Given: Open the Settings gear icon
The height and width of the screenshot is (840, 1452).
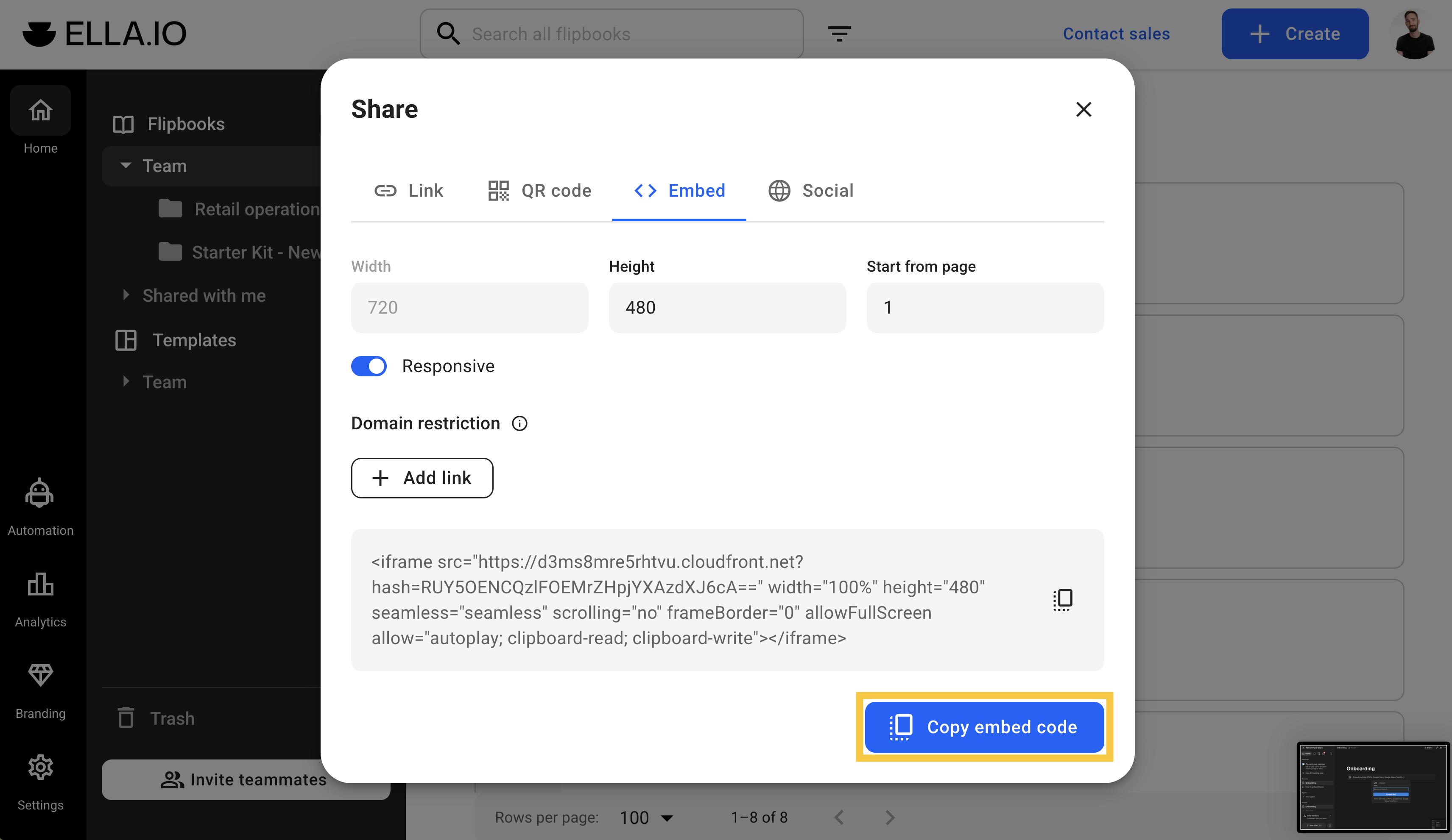Looking at the screenshot, I should pos(40,767).
